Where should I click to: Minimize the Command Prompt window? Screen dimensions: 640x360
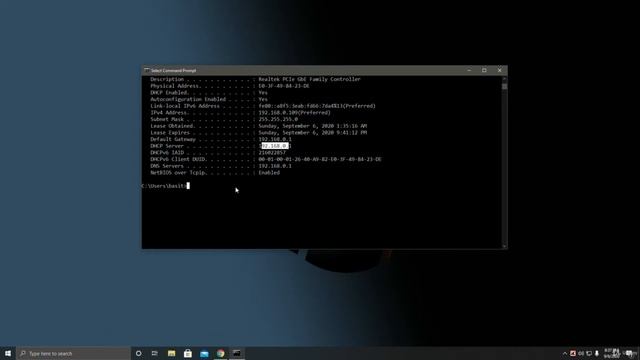pos(469,70)
